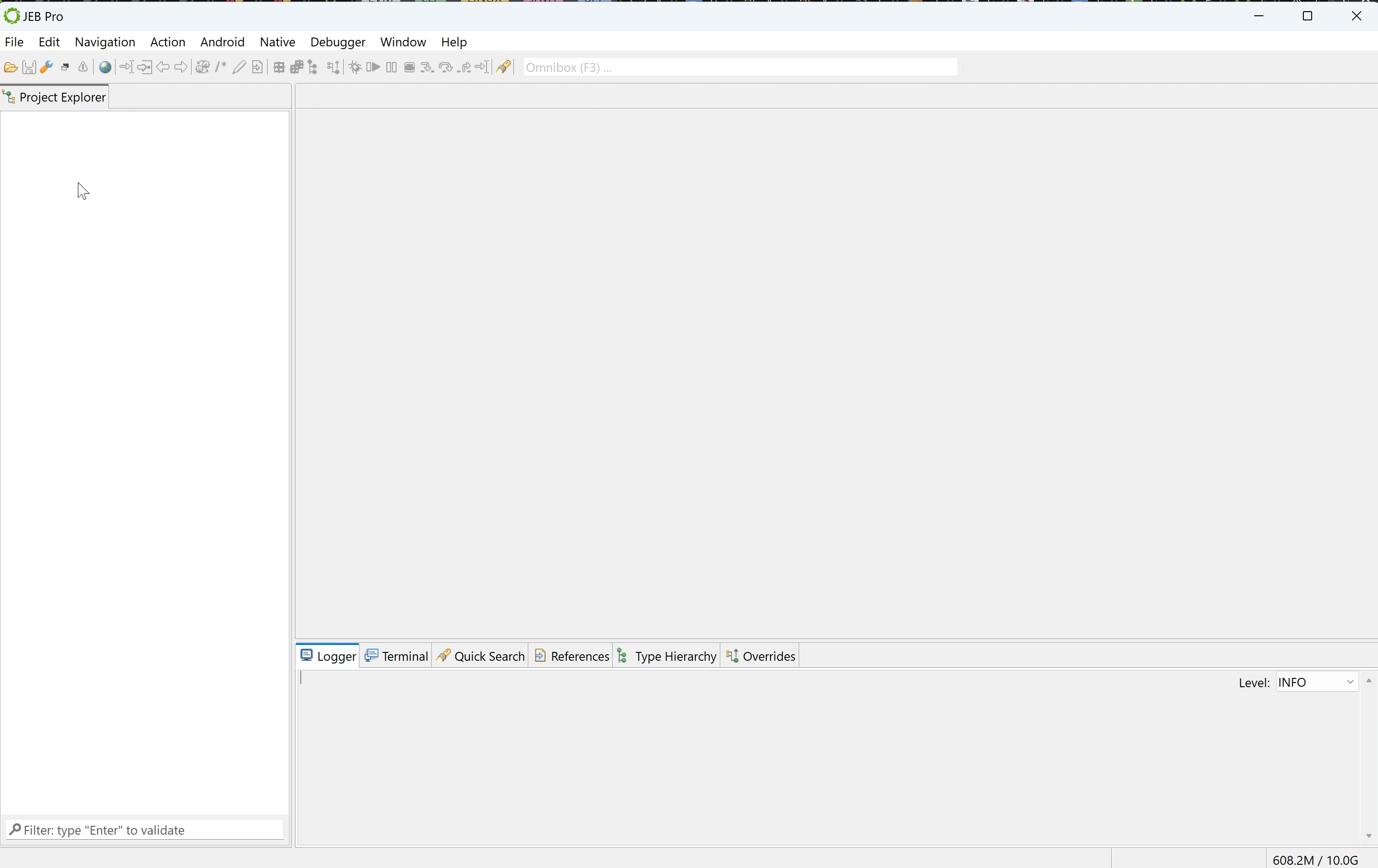Open the Native menu
Image resolution: width=1378 pixels, height=868 pixels.
pyautogui.click(x=277, y=42)
